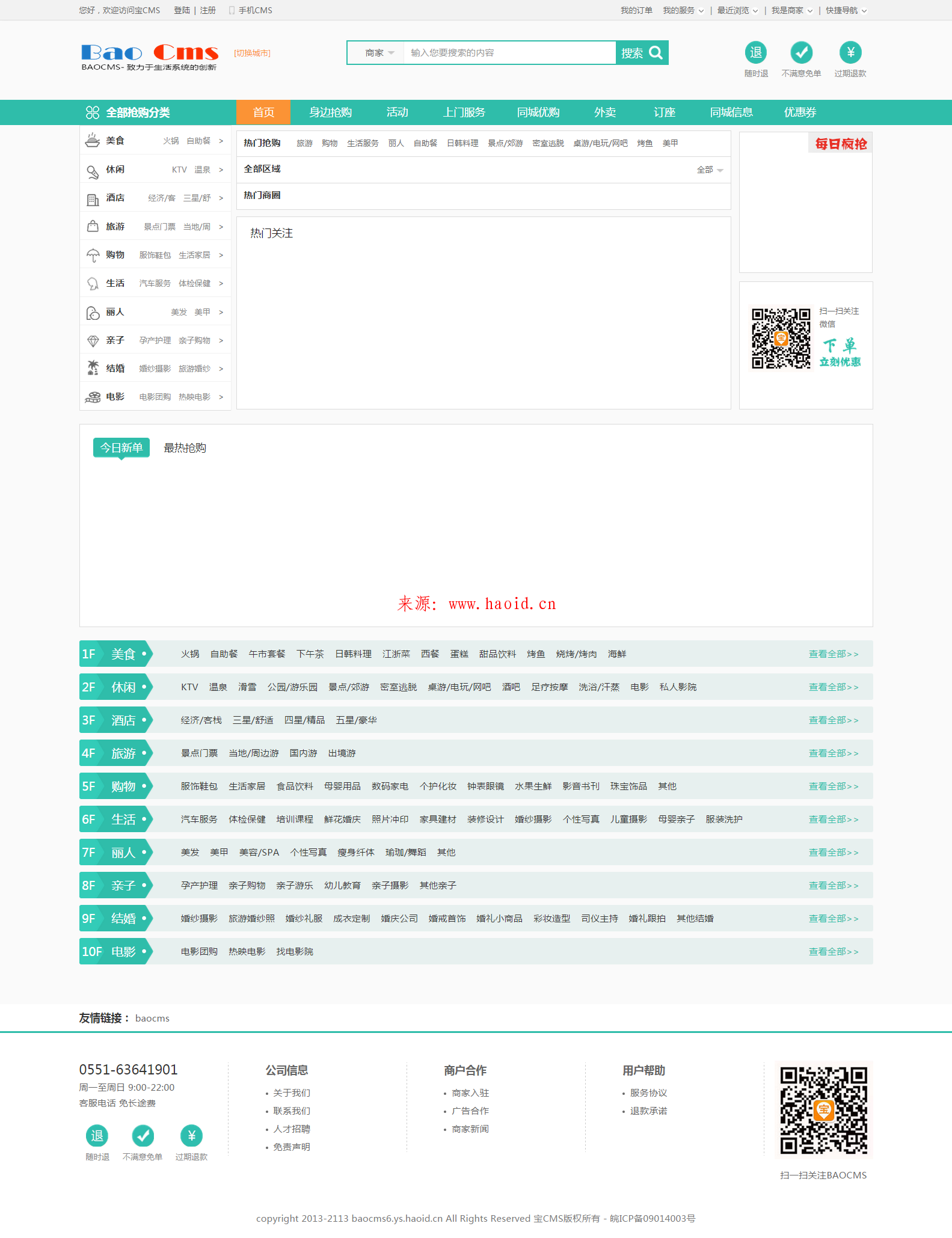This screenshot has width=952, height=1238.
Task: Click 查看全部 in 5F 购物 row
Action: (x=833, y=786)
